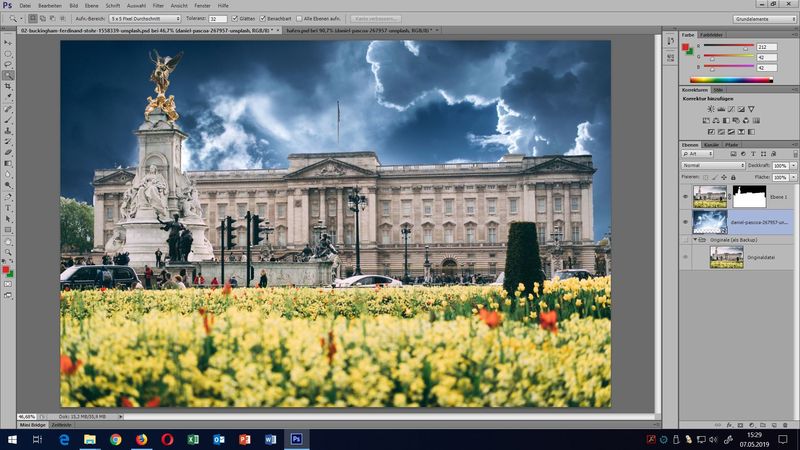Select the Eraser tool

click(8, 153)
